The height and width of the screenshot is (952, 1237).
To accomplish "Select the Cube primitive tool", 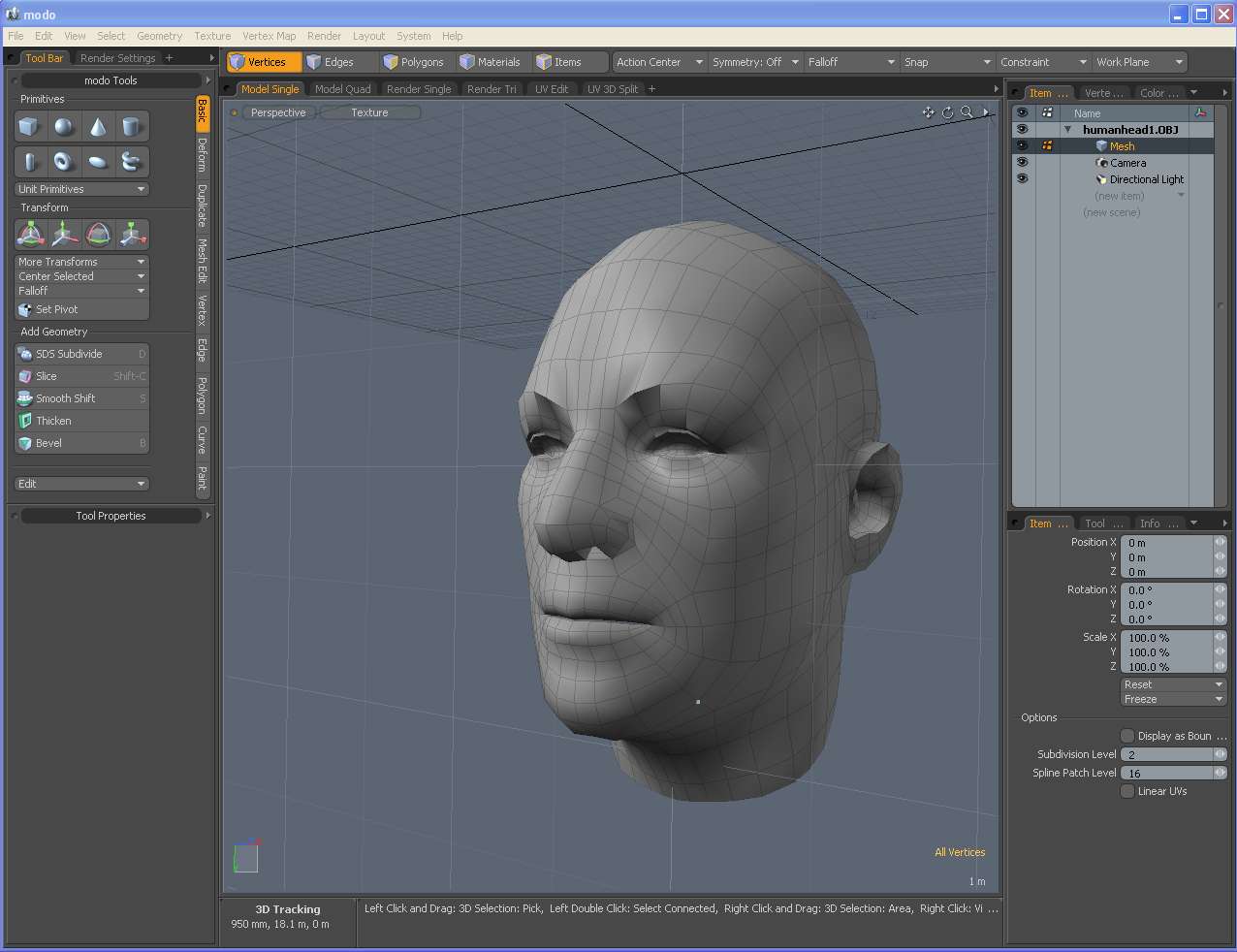I will pos(30,126).
